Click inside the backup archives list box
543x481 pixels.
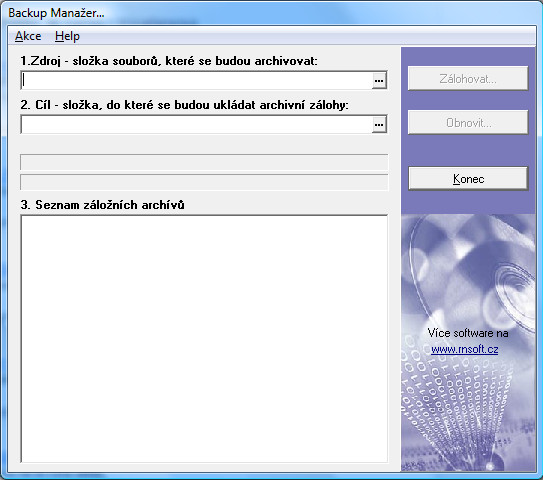tap(204, 339)
